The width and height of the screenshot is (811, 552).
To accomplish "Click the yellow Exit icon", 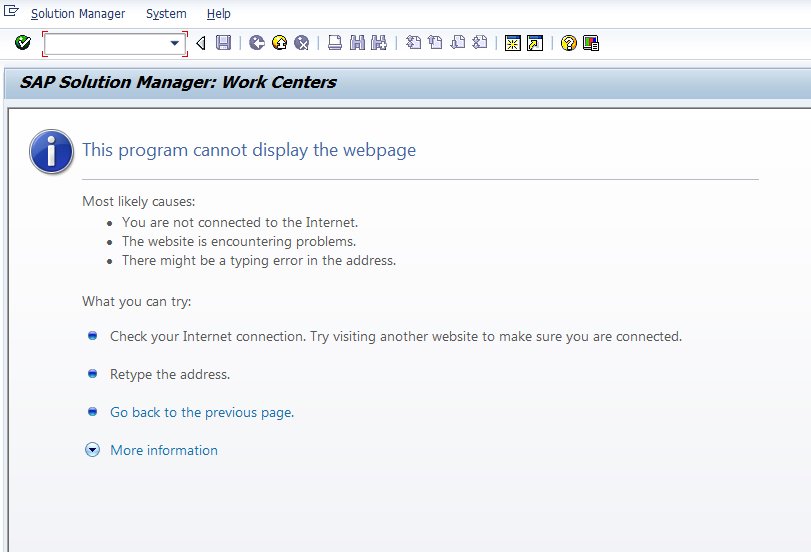I will point(279,43).
